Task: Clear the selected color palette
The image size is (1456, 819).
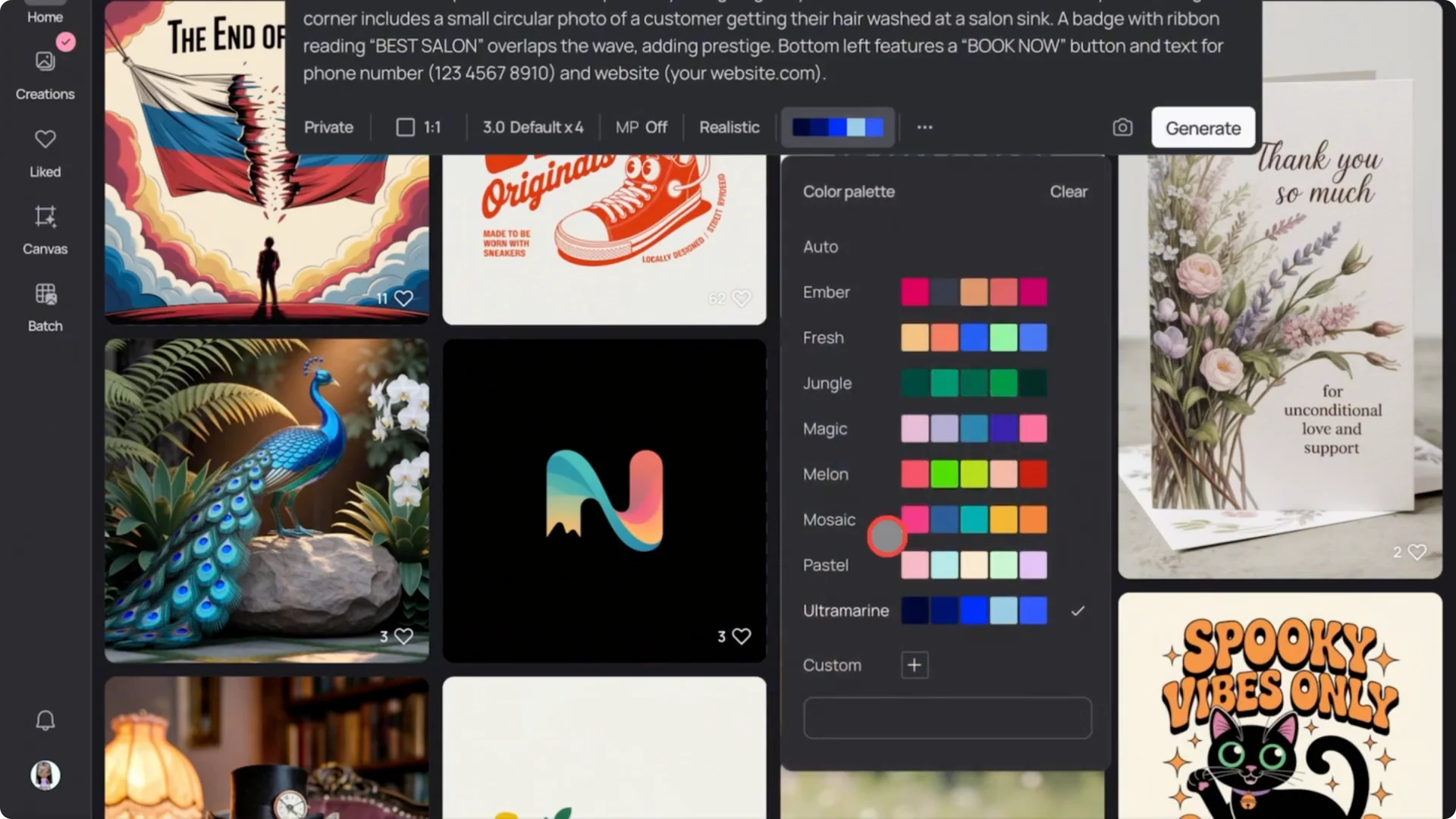Action: (x=1068, y=191)
